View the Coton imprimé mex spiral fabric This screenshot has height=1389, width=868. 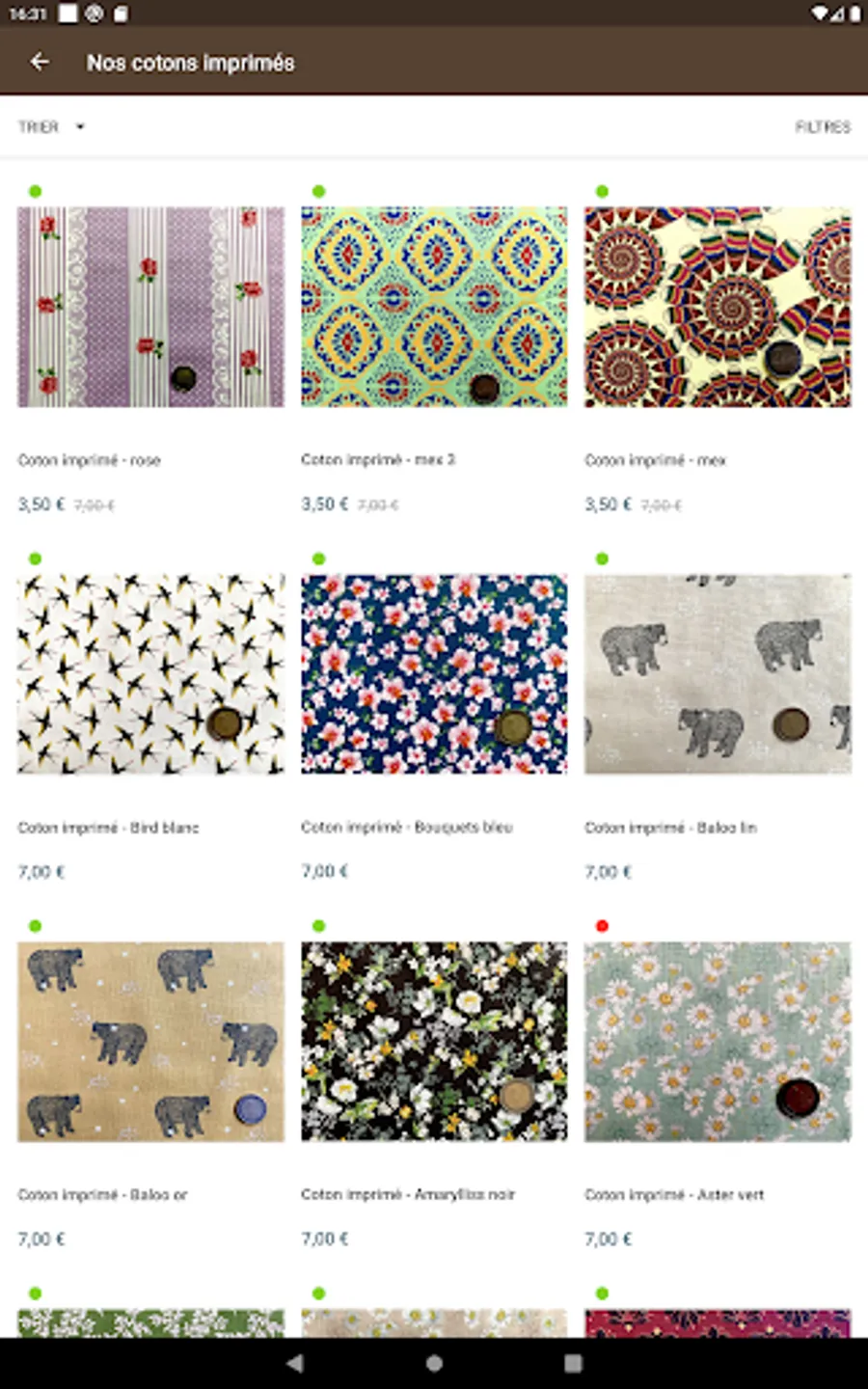tap(718, 307)
